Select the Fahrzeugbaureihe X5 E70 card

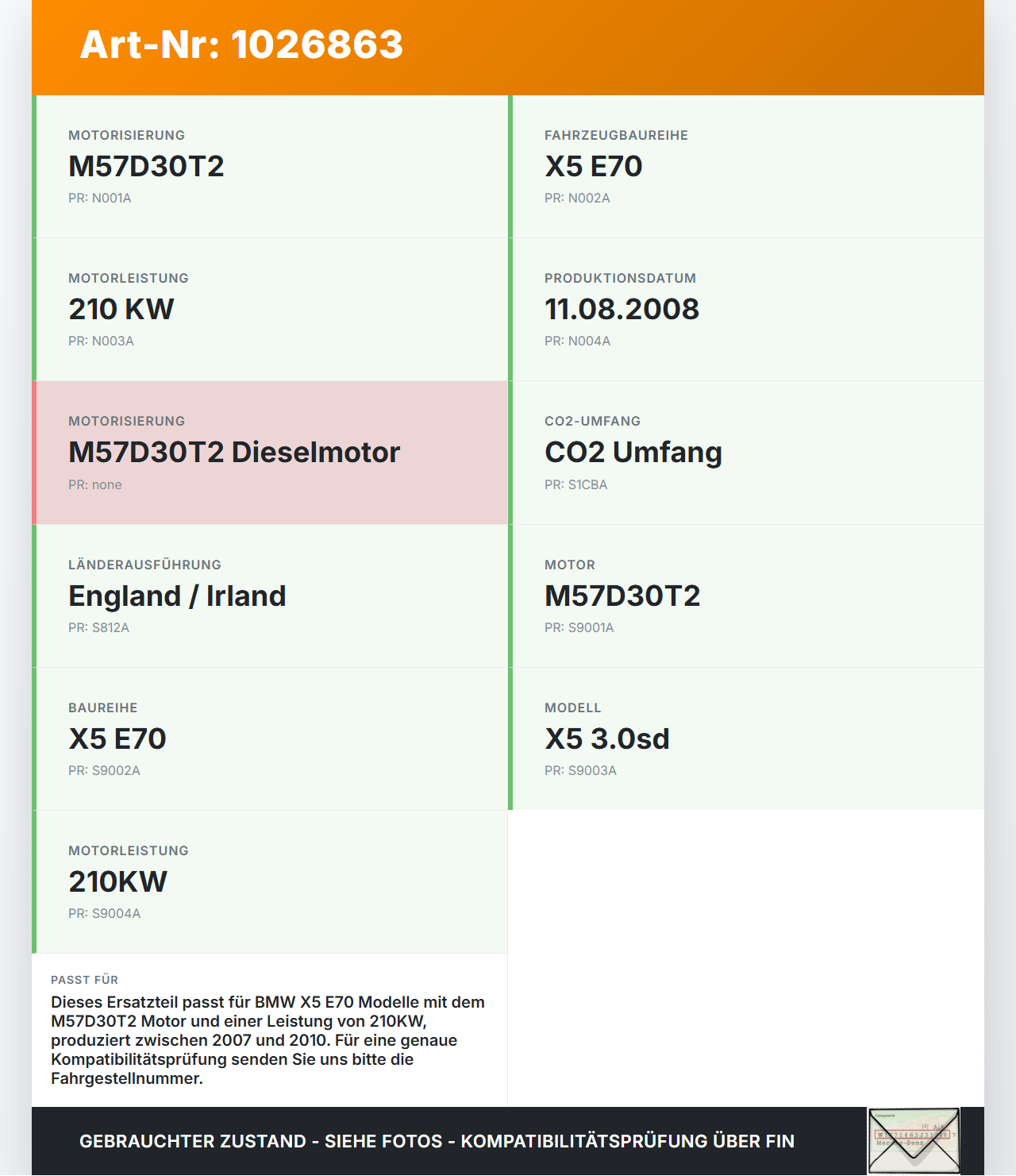tap(746, 167)
